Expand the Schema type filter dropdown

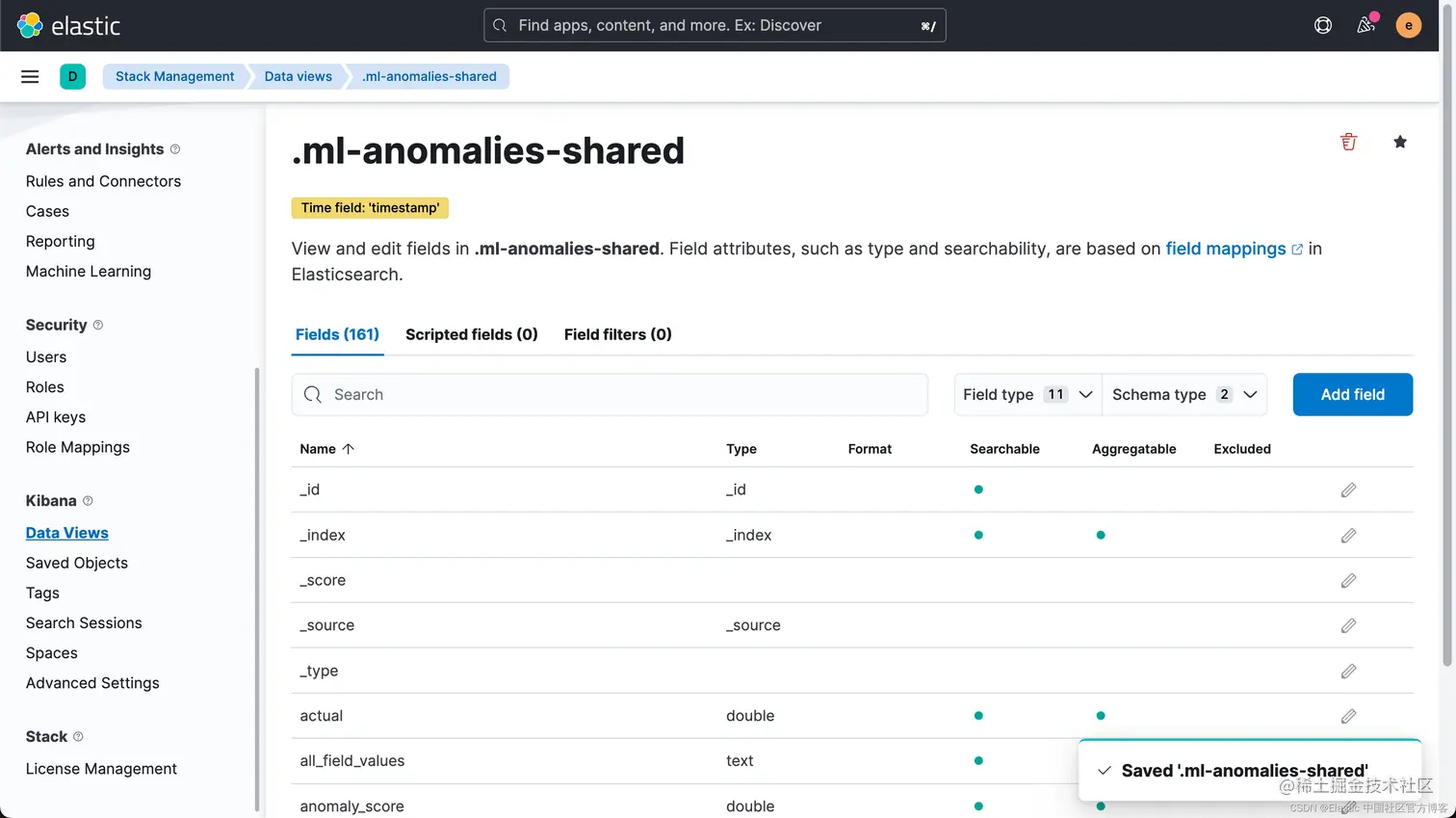(x=1183, y=395)
